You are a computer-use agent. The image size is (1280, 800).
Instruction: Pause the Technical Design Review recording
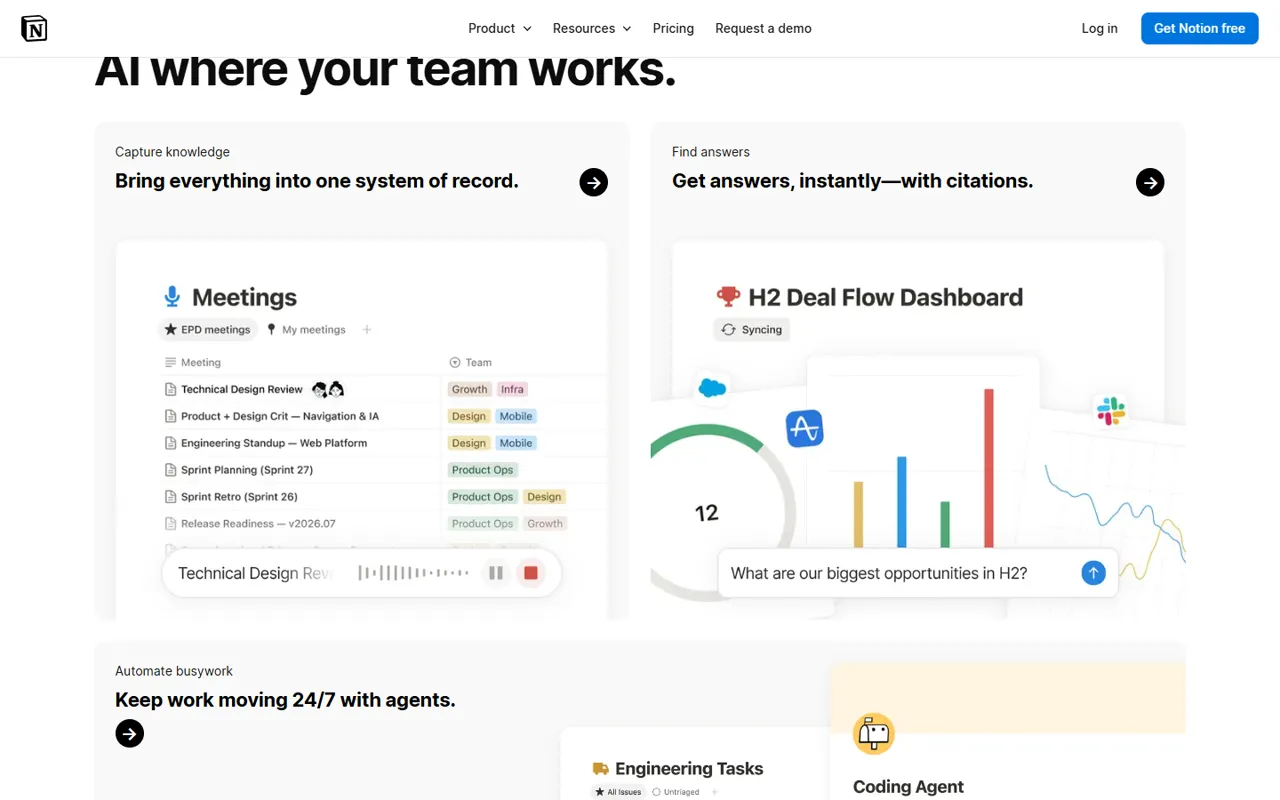(496, 573)
